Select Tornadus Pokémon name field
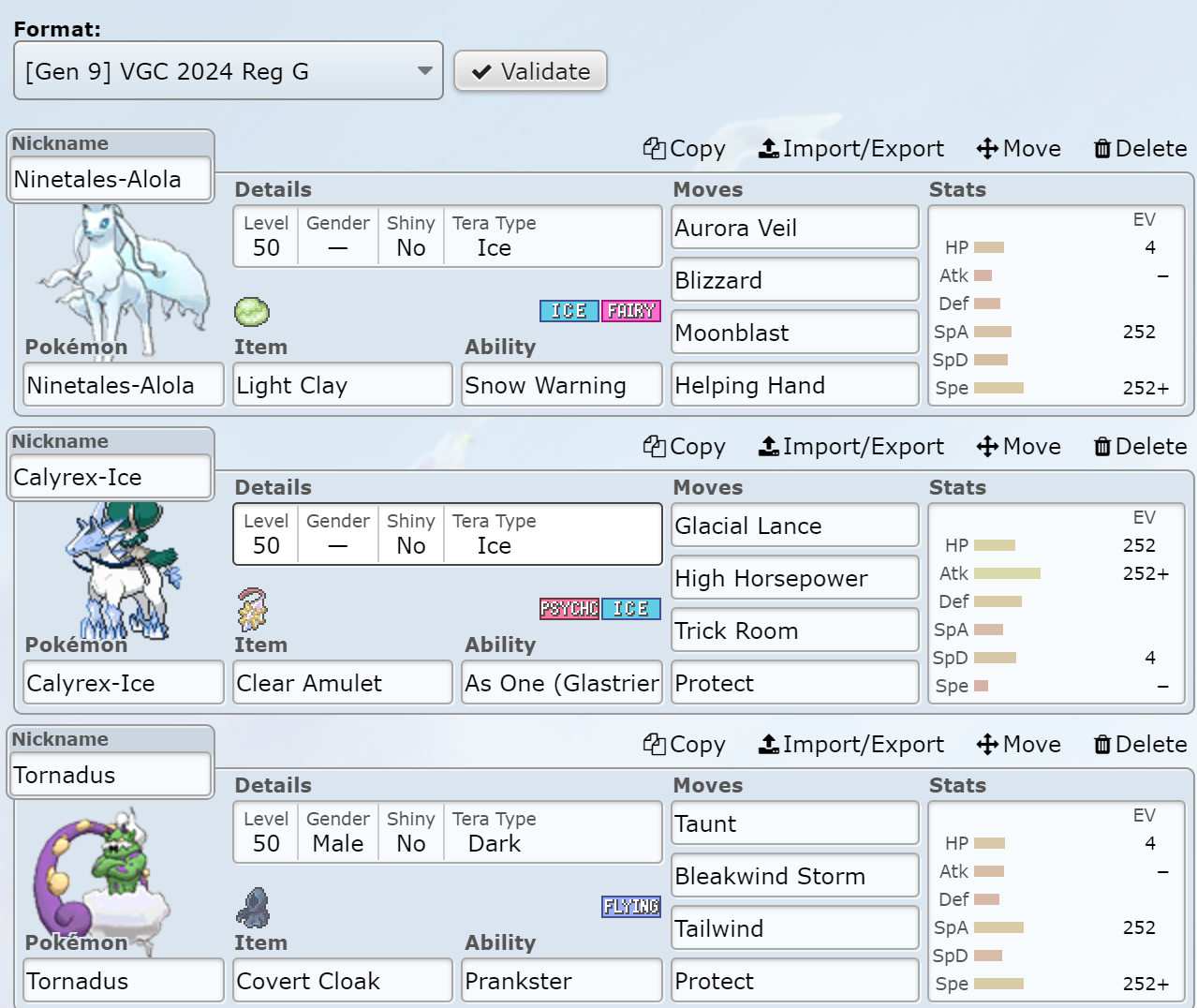The image size is (1197, 1008). pyautogui.click(x=124, y=981)
